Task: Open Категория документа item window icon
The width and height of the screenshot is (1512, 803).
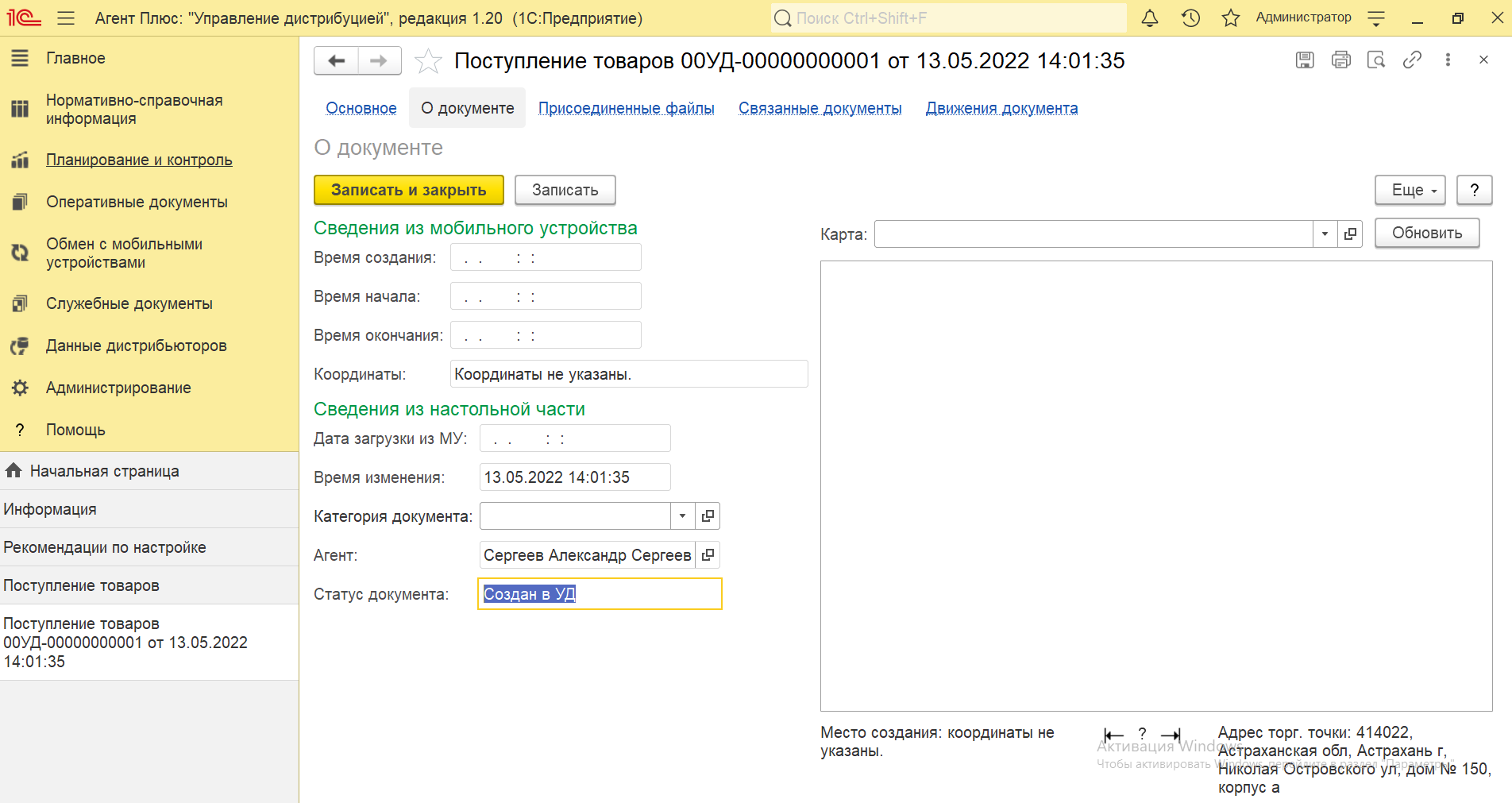Action: pyautogui.click(x=708, y=516)
